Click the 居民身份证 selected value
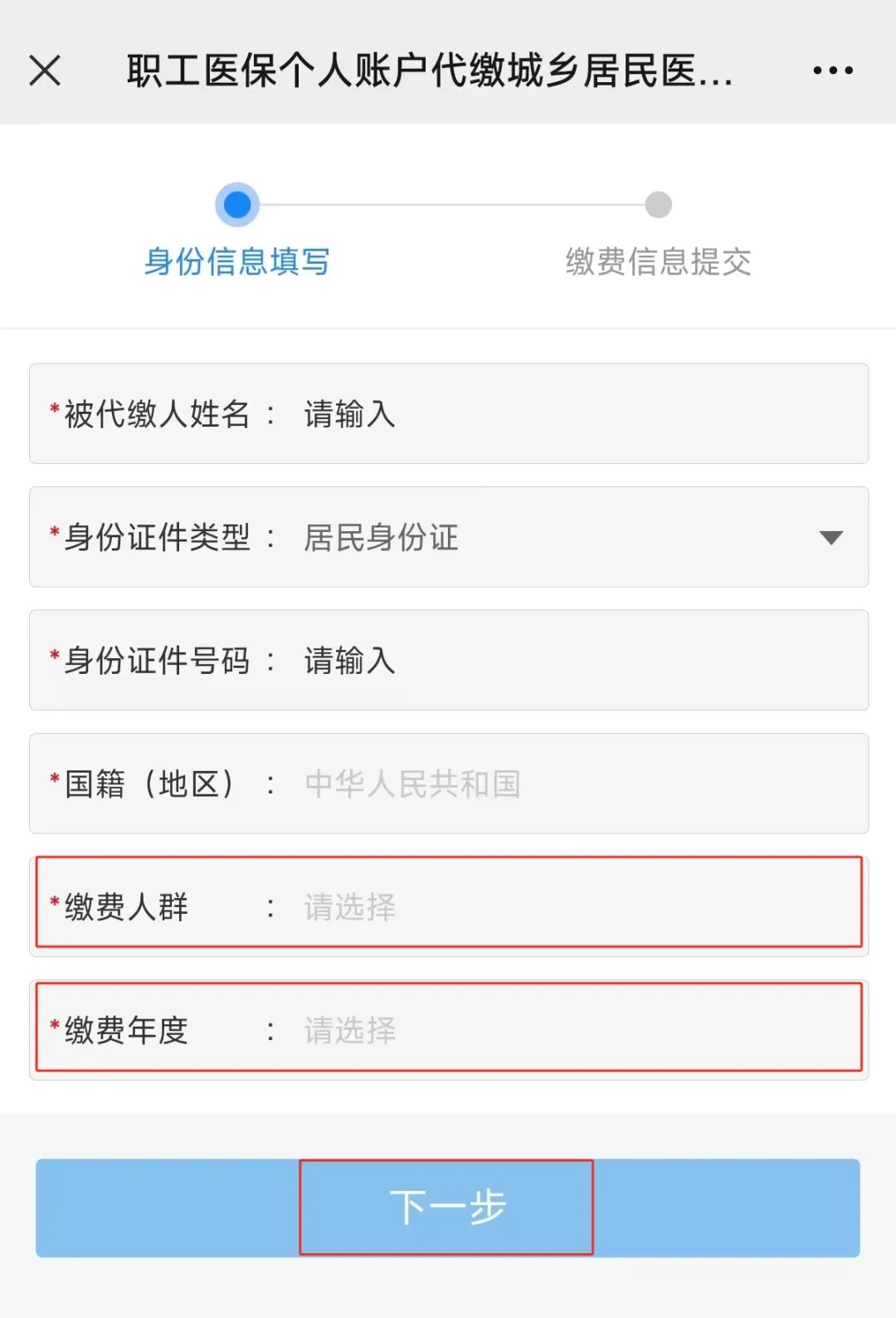The width and height of the screenshot is (896, 1318). pos(382,537)
